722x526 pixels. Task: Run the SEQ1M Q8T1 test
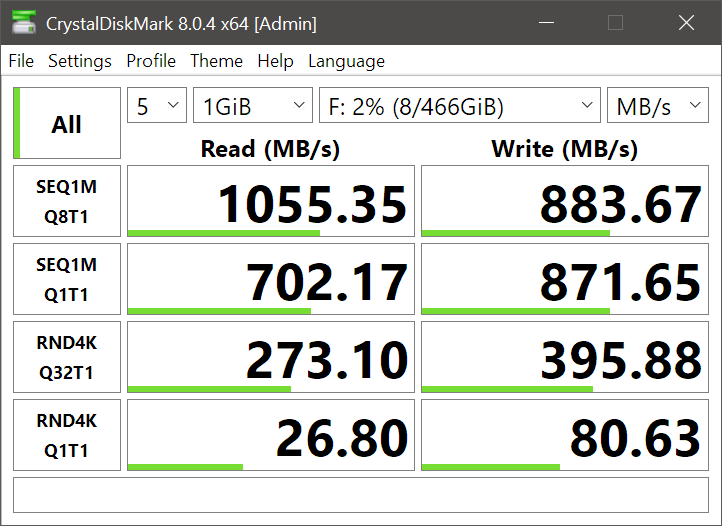coord(67,201)
